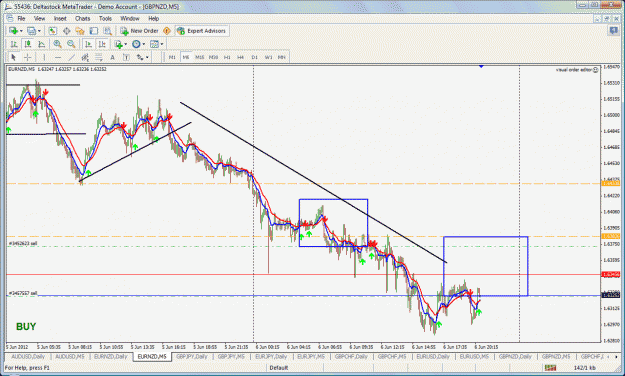This screenshot has width=625, height=376.
Task: Switch to Candlesticks display
Action: [28, 44]
